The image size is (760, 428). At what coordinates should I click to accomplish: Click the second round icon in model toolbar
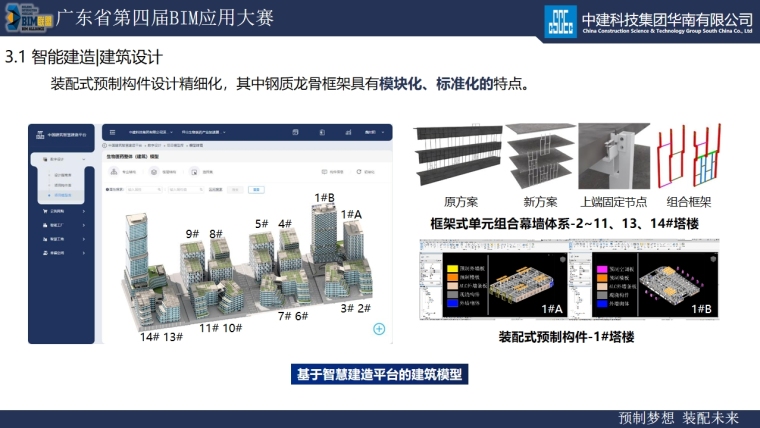point(155,172)
